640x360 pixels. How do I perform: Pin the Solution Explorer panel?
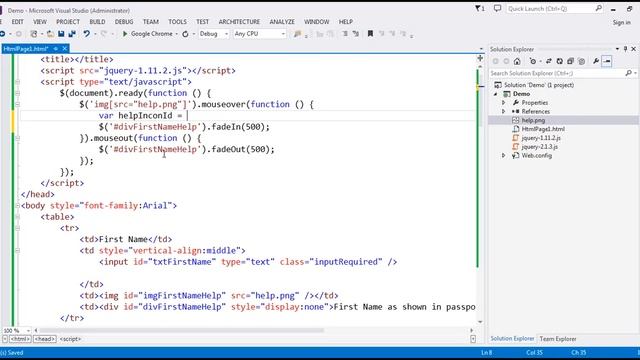pos(625,49)
